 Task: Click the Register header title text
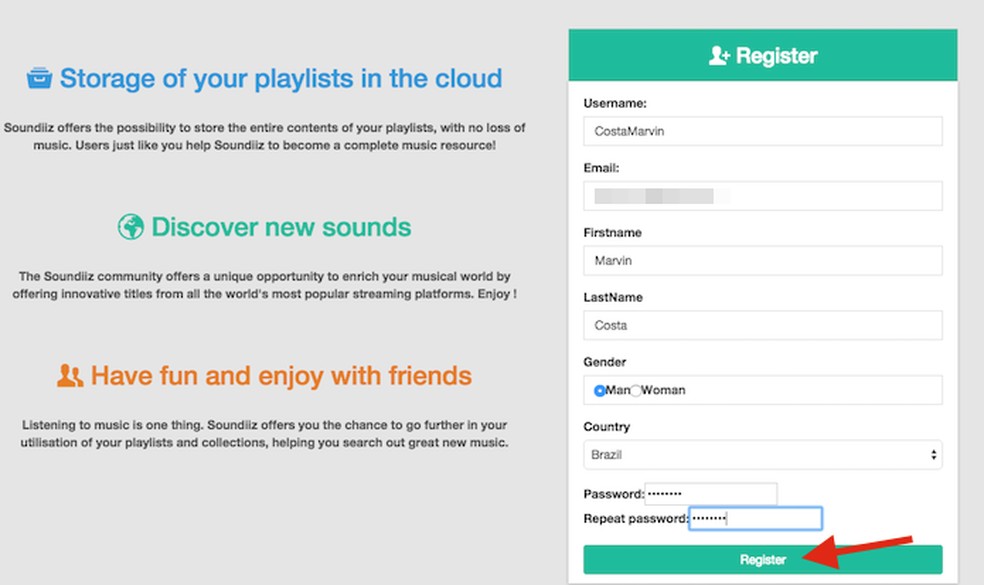tap(777, 56)
